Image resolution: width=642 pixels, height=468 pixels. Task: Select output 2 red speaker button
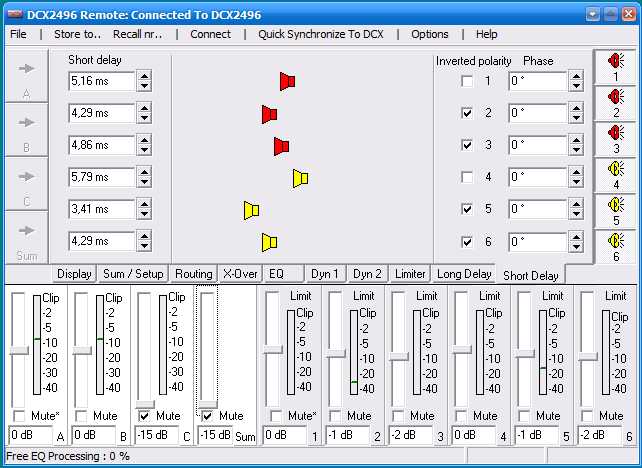[x=616, y=104]
